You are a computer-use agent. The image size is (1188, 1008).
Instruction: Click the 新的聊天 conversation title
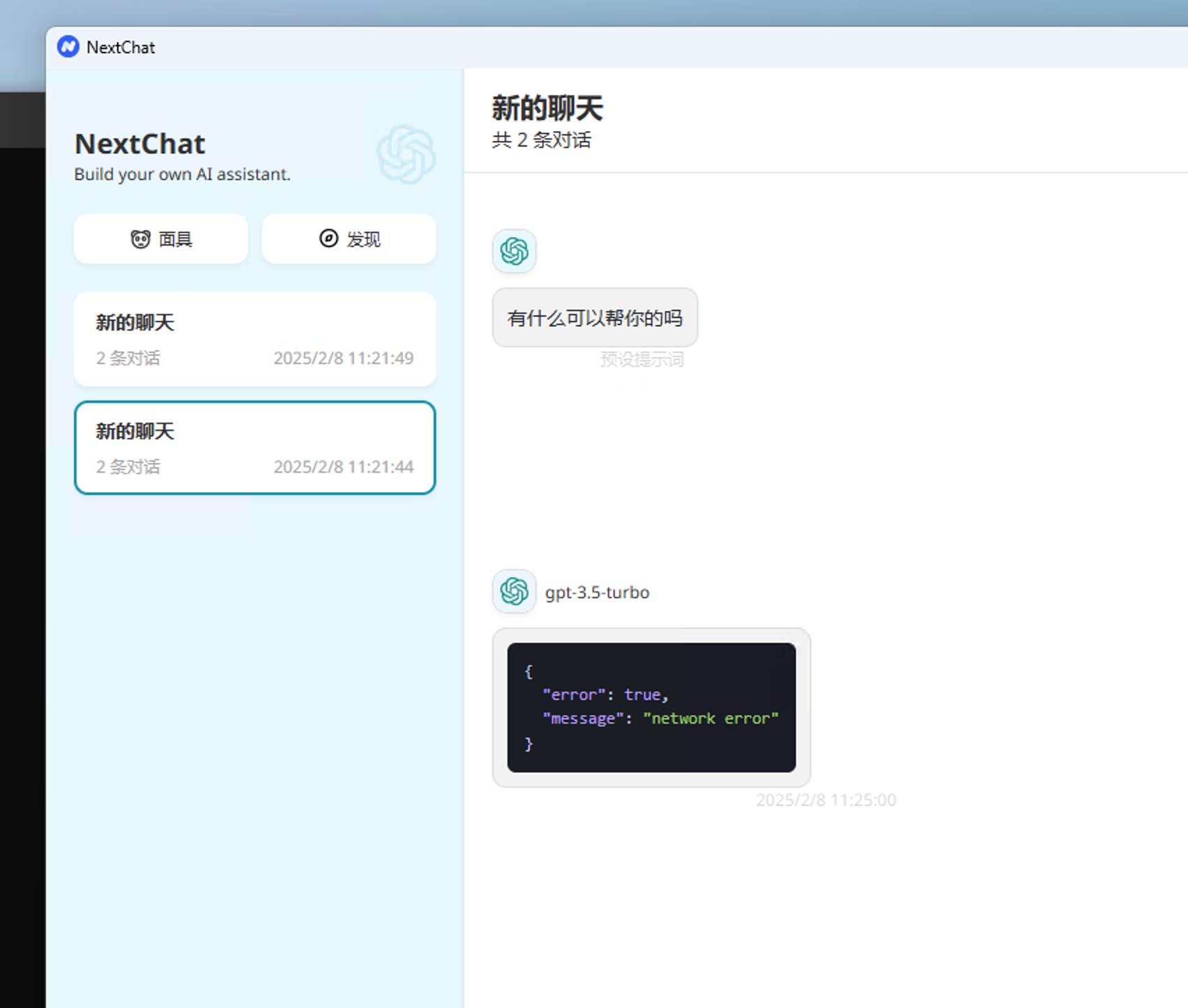(547, 108)
